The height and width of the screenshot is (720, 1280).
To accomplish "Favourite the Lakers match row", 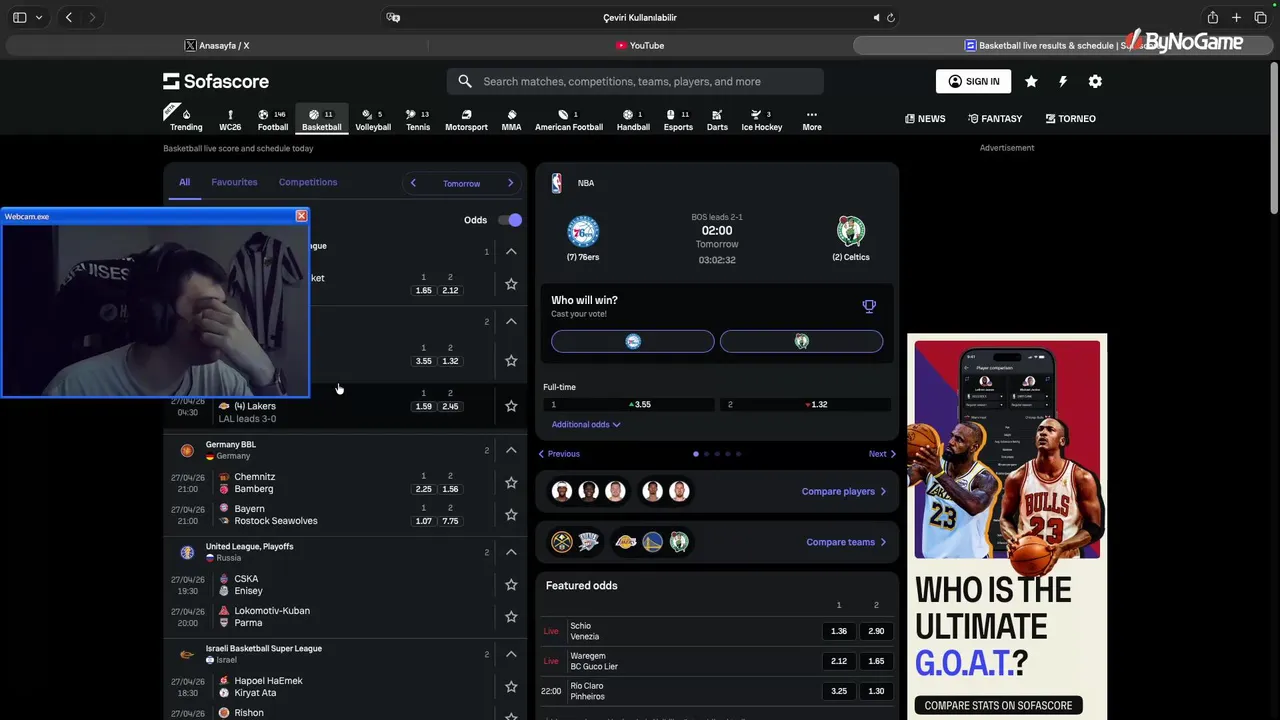I will pos(511,406).
